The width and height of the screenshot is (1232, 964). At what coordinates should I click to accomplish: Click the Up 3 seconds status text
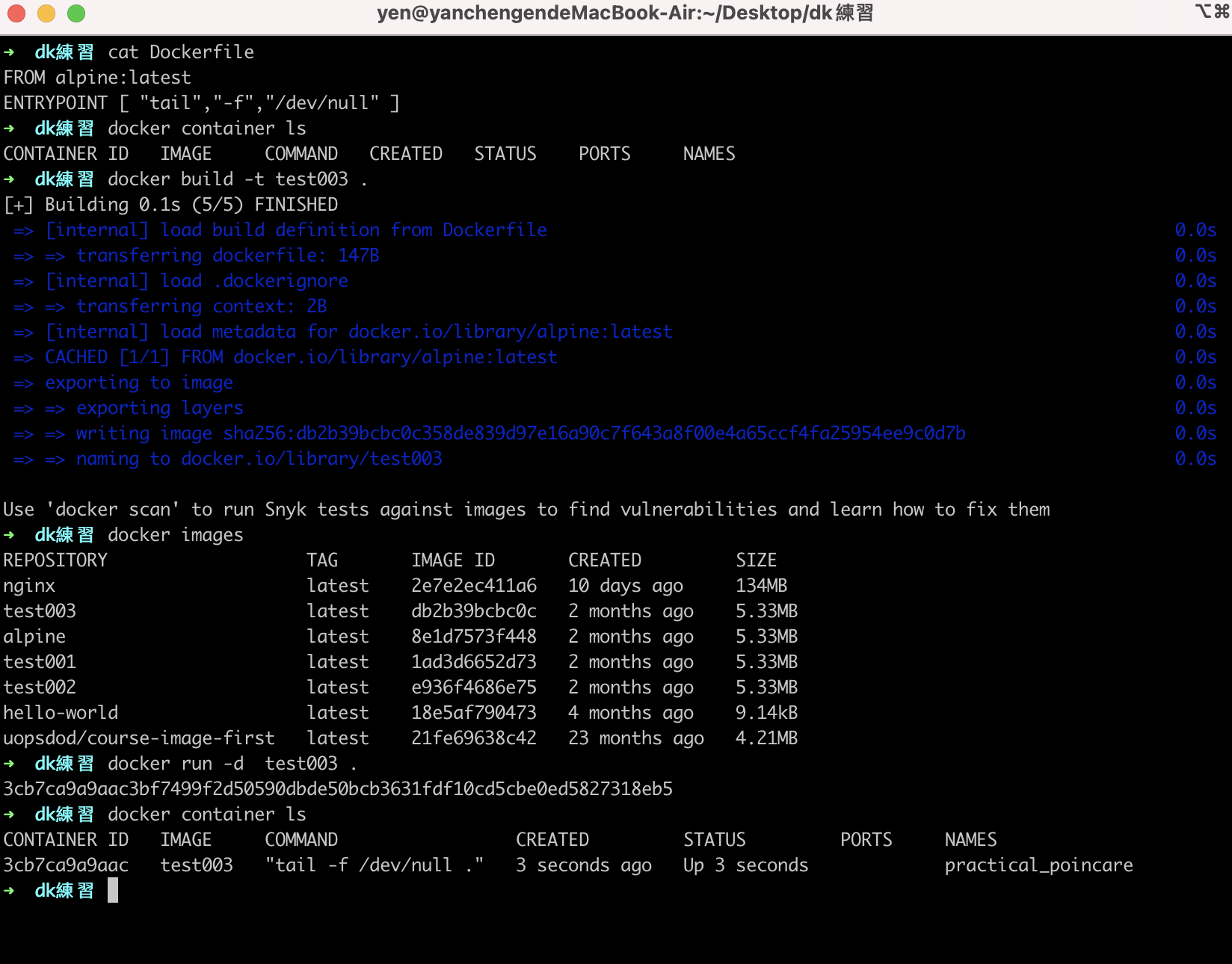[x=745, y=865]
